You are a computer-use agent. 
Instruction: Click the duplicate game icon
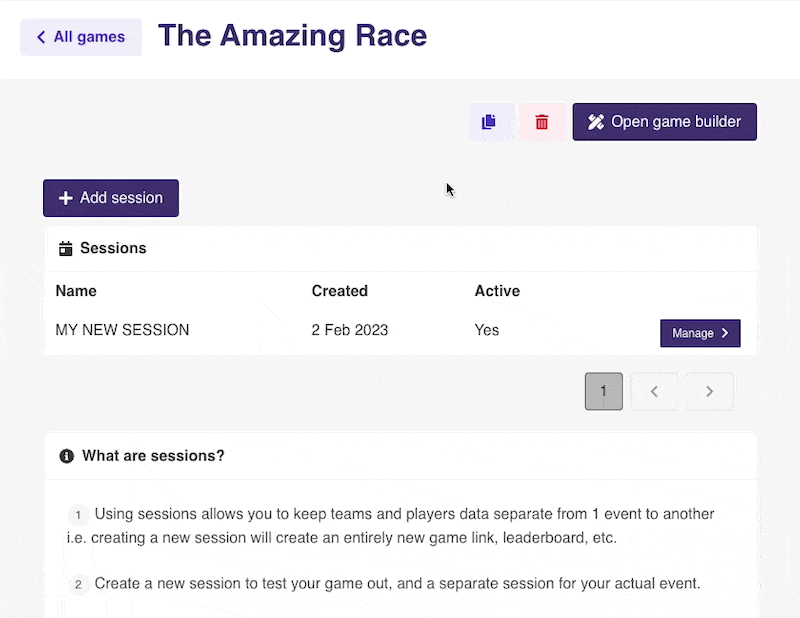click(x=490, y=121)
